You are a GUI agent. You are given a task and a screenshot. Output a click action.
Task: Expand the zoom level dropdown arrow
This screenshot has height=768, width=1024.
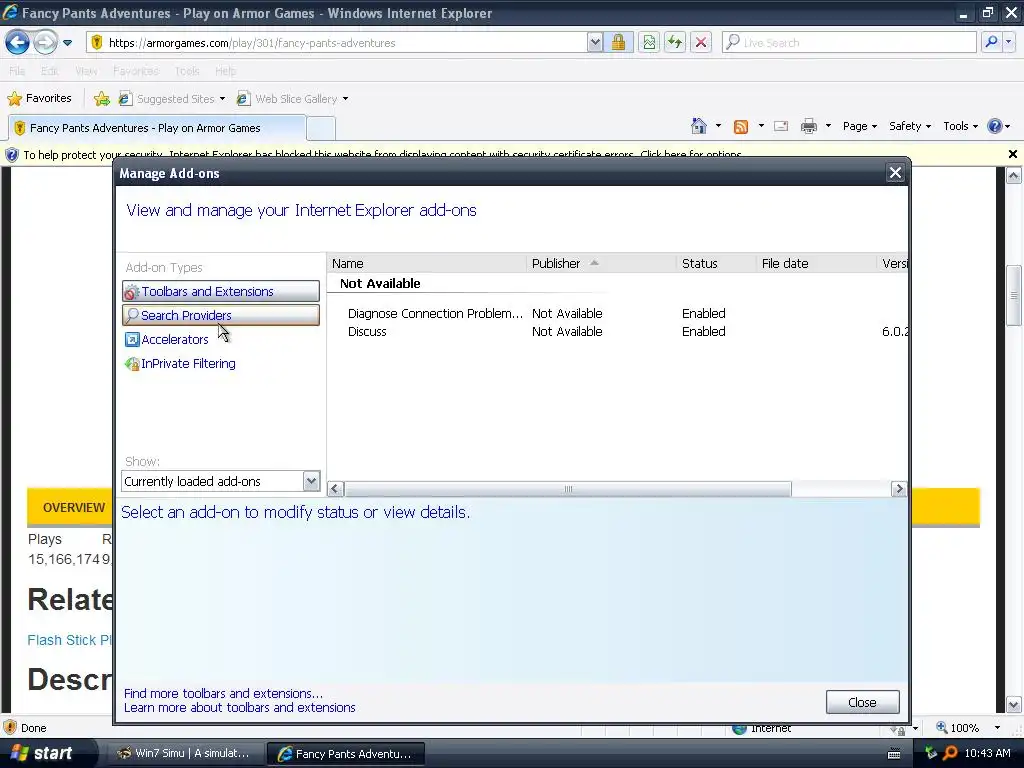click(997, 728)
